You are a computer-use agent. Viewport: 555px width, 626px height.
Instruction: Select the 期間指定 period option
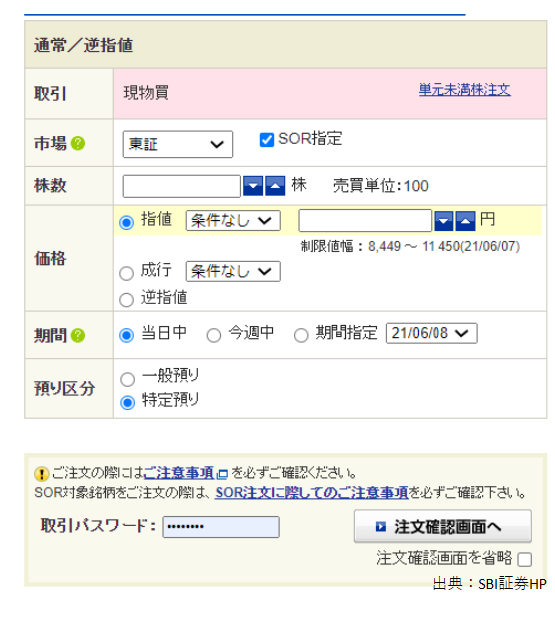pos(301,335)
